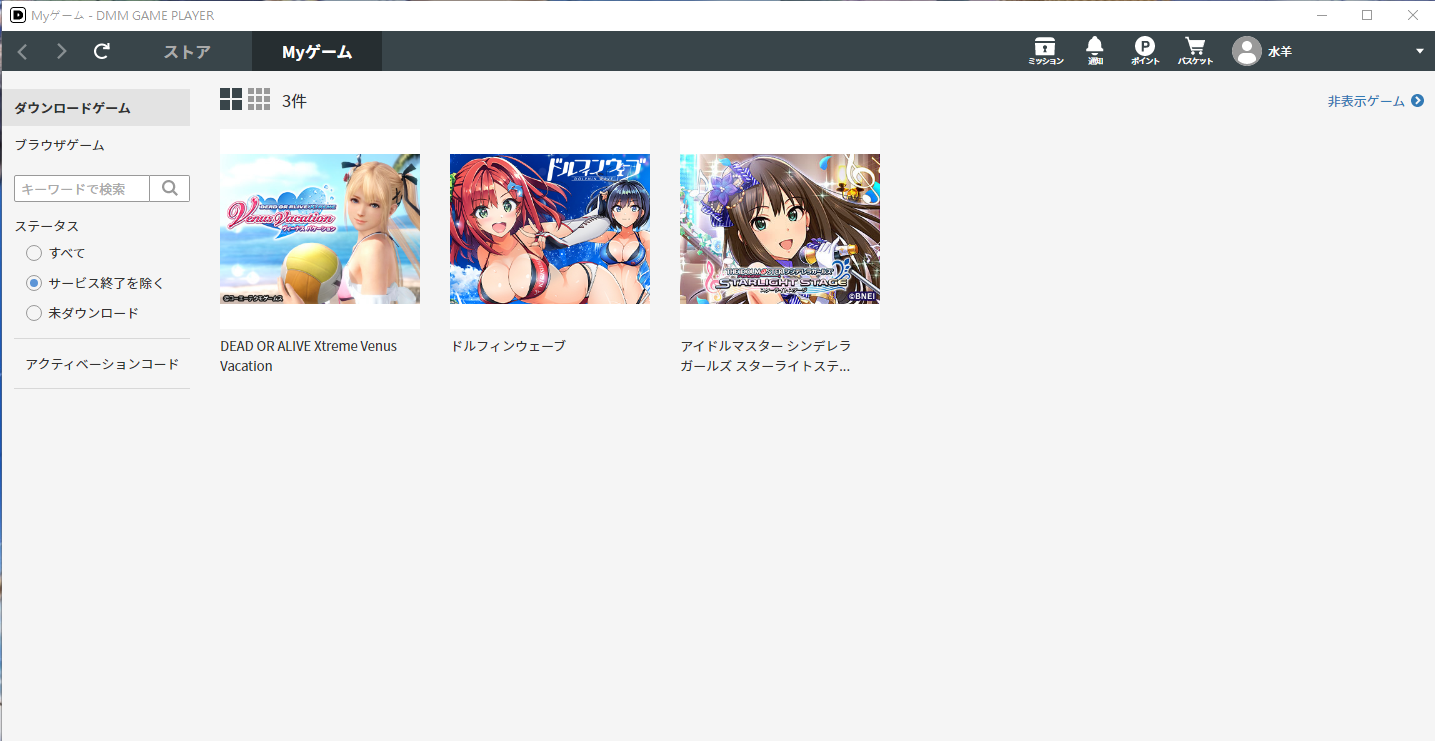
Task: Open DEAD OR ALIVE Venus Vacation thumbnail
Action: [x=320, y=229]
